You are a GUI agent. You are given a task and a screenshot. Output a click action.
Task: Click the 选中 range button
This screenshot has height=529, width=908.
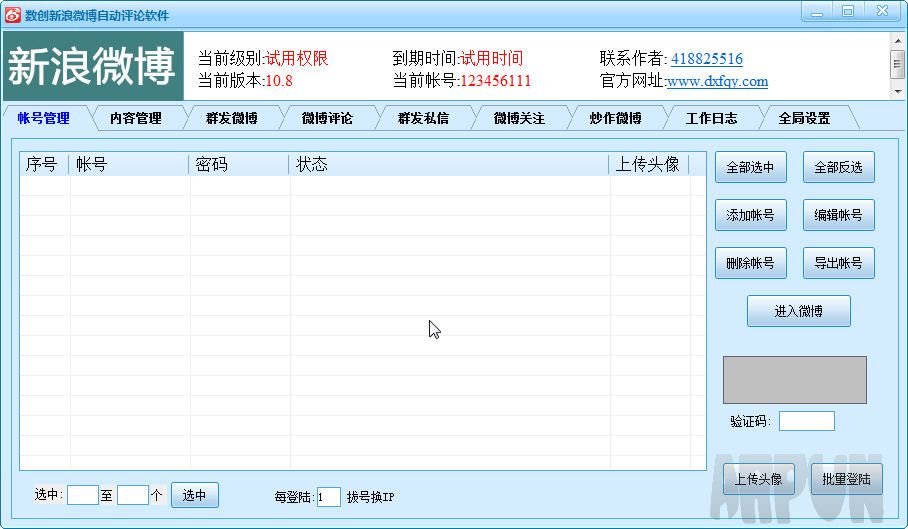195,495
